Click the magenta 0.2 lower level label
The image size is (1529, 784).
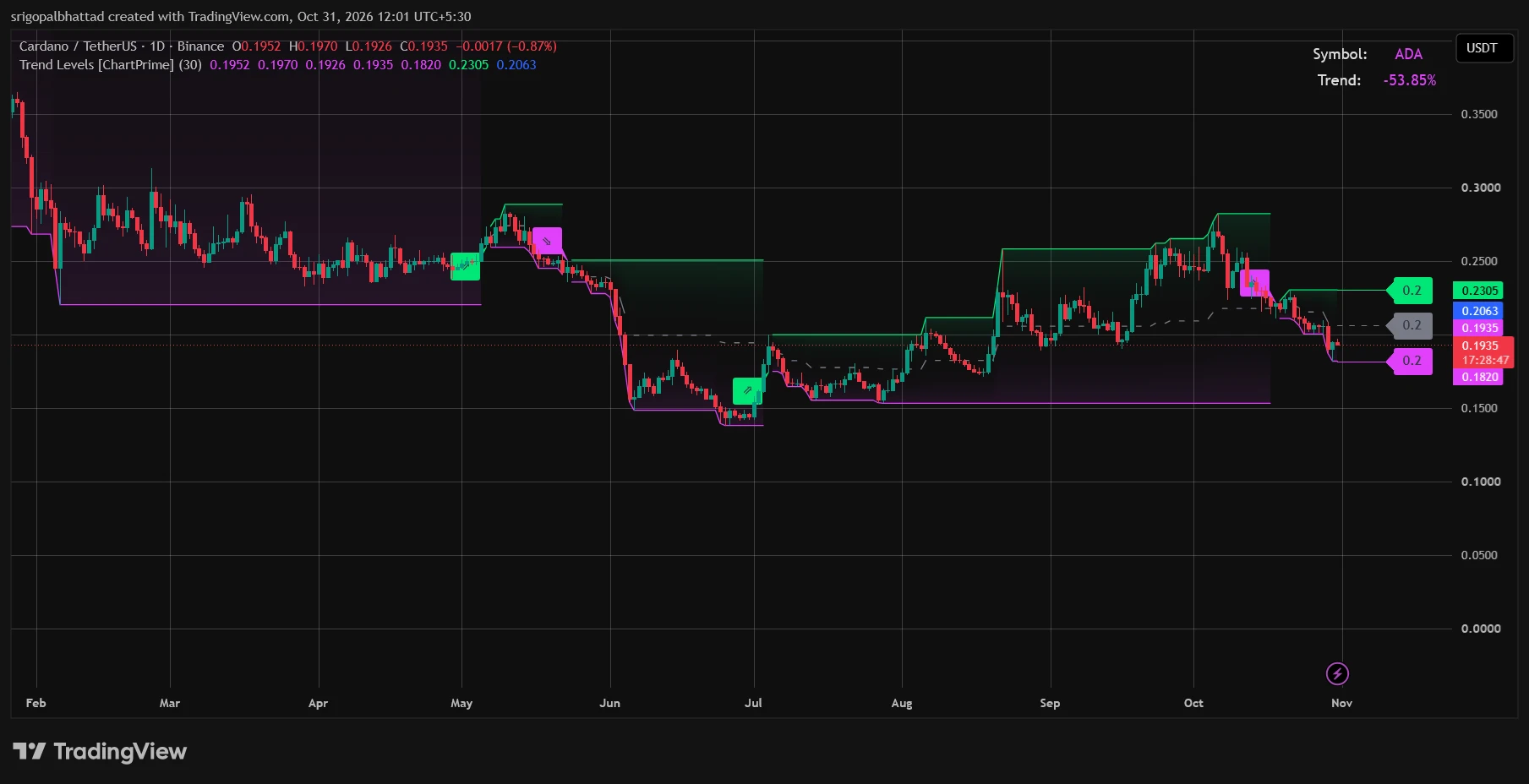click(x=1411, y=361)
